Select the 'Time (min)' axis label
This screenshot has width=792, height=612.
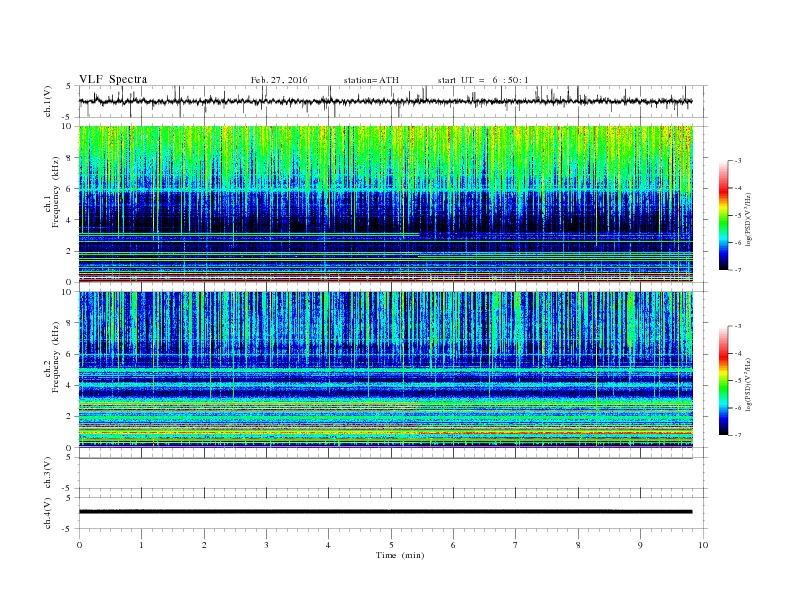pos(400,555)
